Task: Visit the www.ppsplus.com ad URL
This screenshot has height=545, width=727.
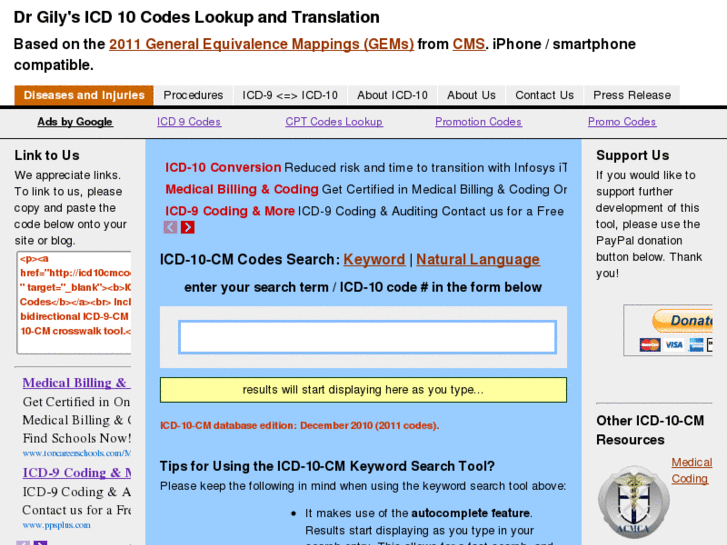Action: pyautogui.click(x=56, y=525)
